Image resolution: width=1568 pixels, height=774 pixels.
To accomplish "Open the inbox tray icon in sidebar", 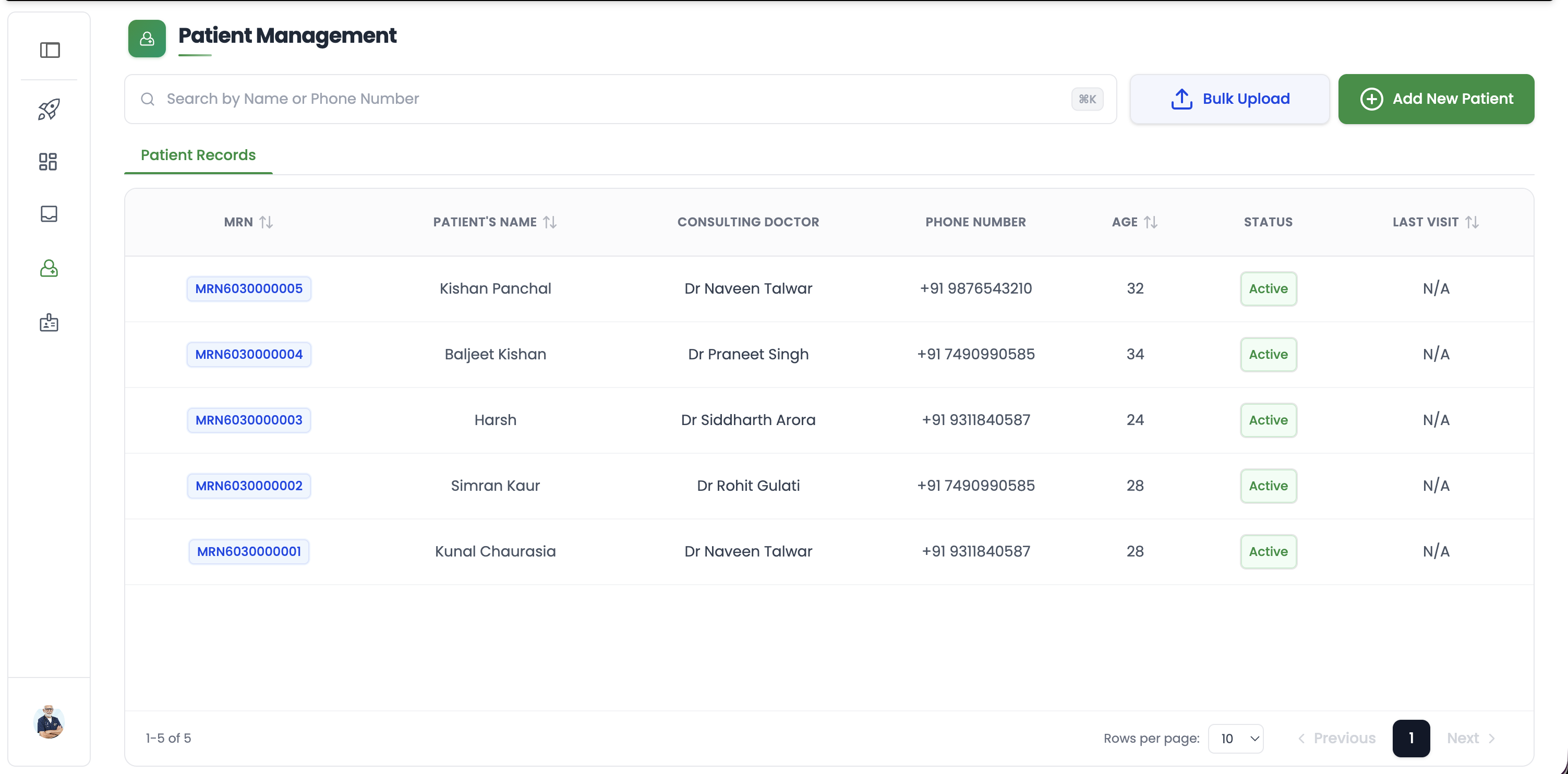I will coord(49,214).
